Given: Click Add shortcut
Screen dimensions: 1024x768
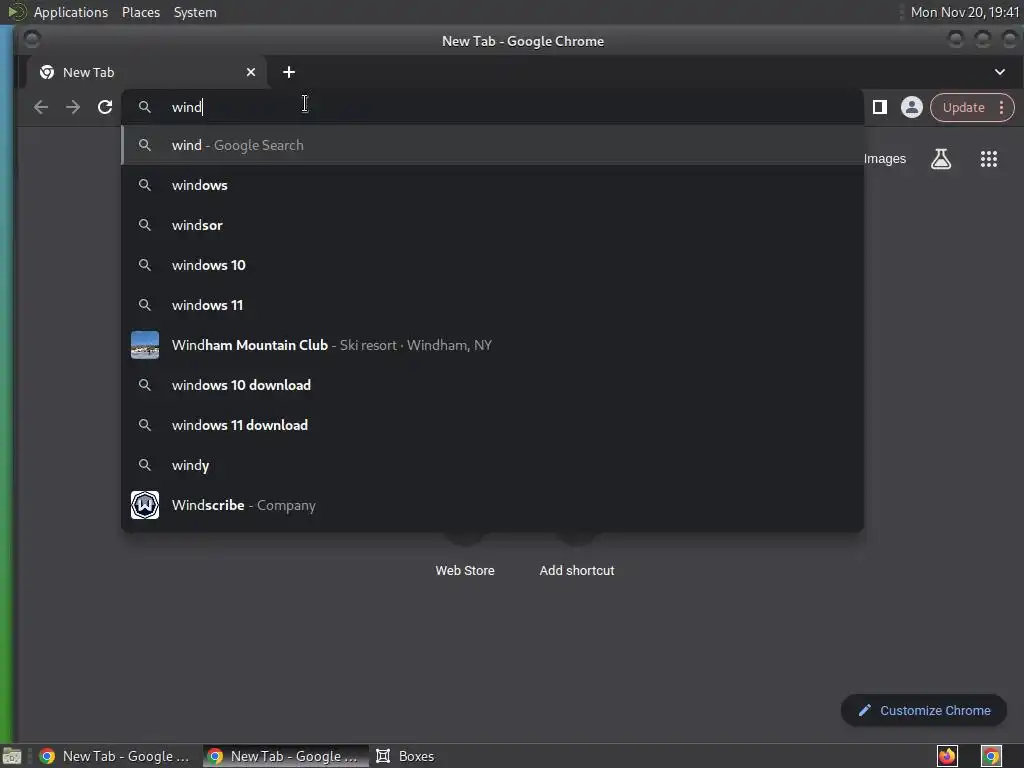Looking at the screenshot, I should (577, 570).
